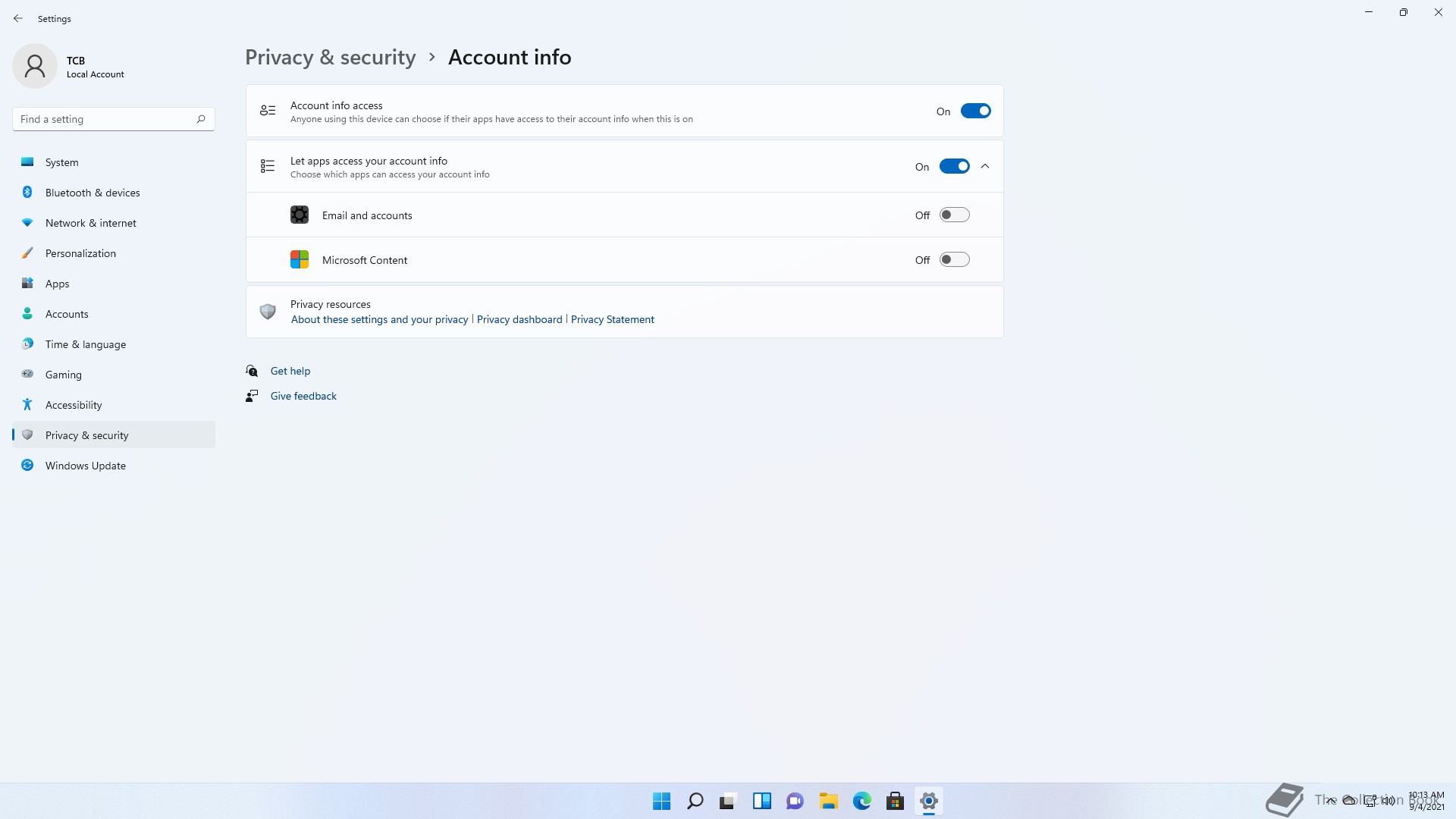
Task: Open File Explorer from the taskbar
Action: [x=828, y=801]
